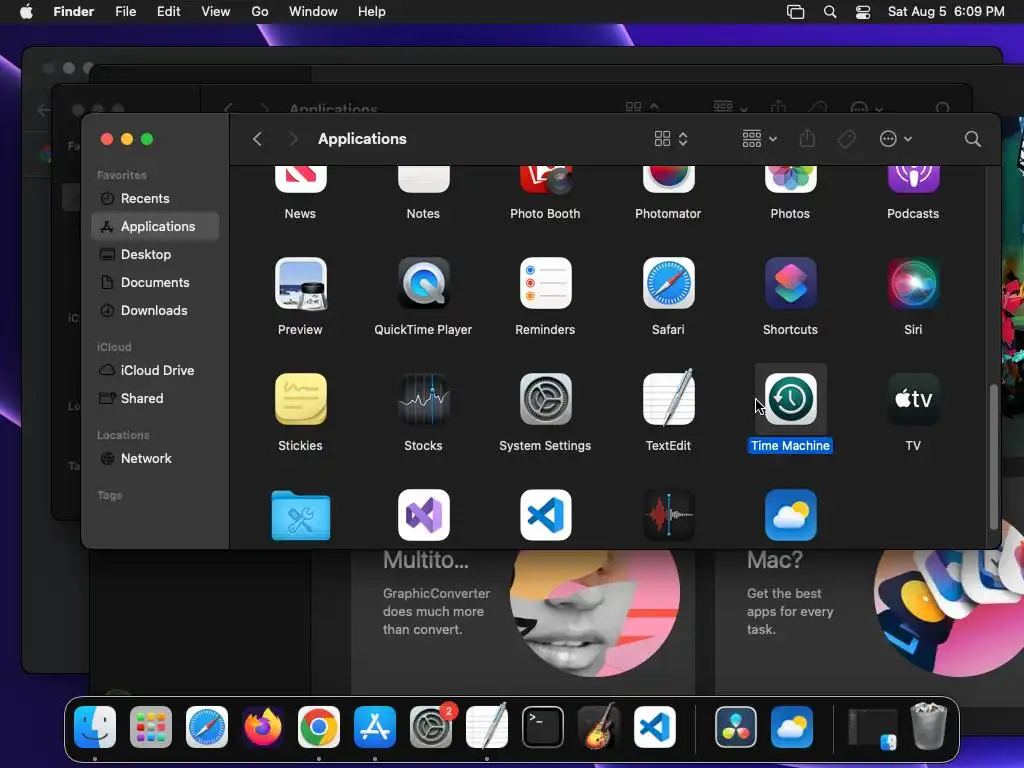Click the Stage Manager menu bar icon
1024x768 pixels.
(795, 12)
